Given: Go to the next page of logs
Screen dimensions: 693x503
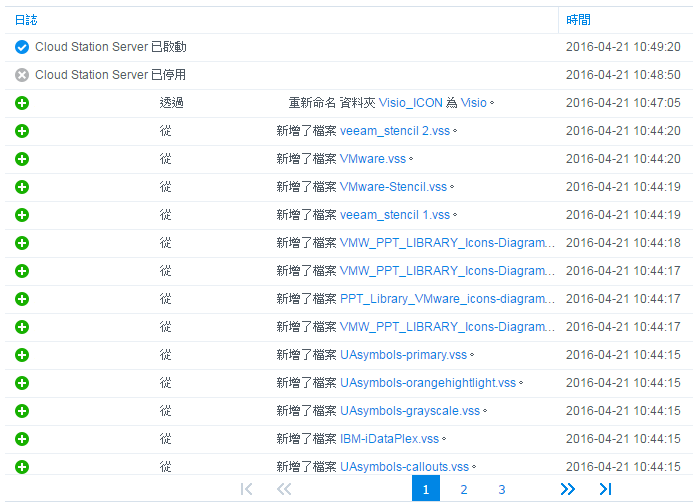Looking at the screenshot, I should click(x=567, y=489).
